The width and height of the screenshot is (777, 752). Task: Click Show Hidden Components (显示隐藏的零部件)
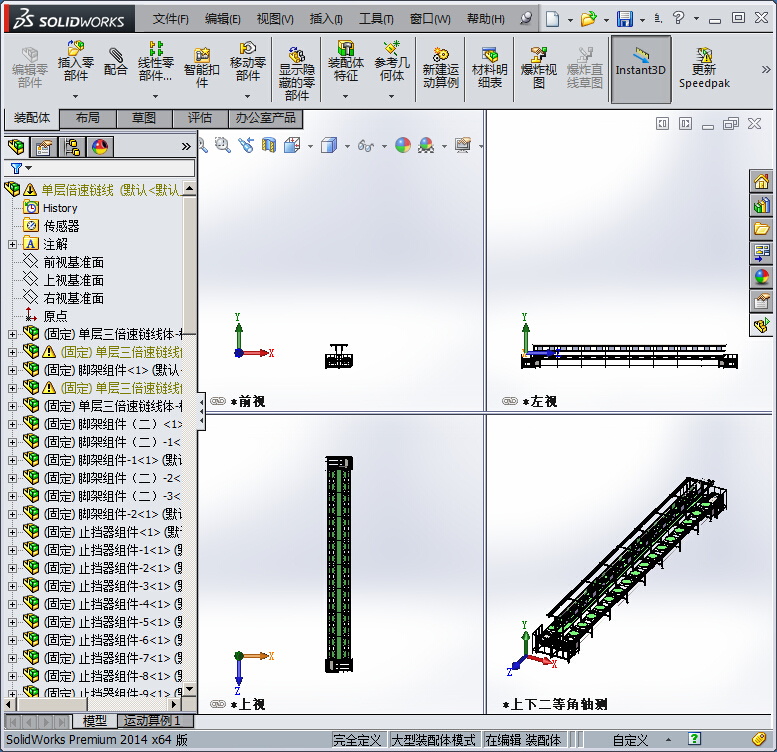[296, 73]
